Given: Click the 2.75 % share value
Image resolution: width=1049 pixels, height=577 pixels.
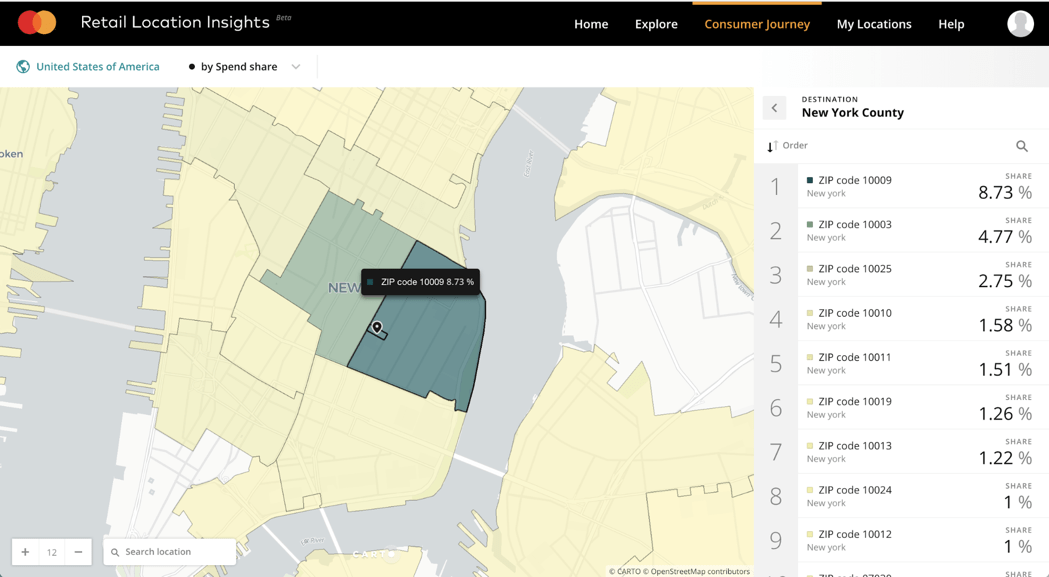Looking at the screenshot, I should (x=1005, y=281).
